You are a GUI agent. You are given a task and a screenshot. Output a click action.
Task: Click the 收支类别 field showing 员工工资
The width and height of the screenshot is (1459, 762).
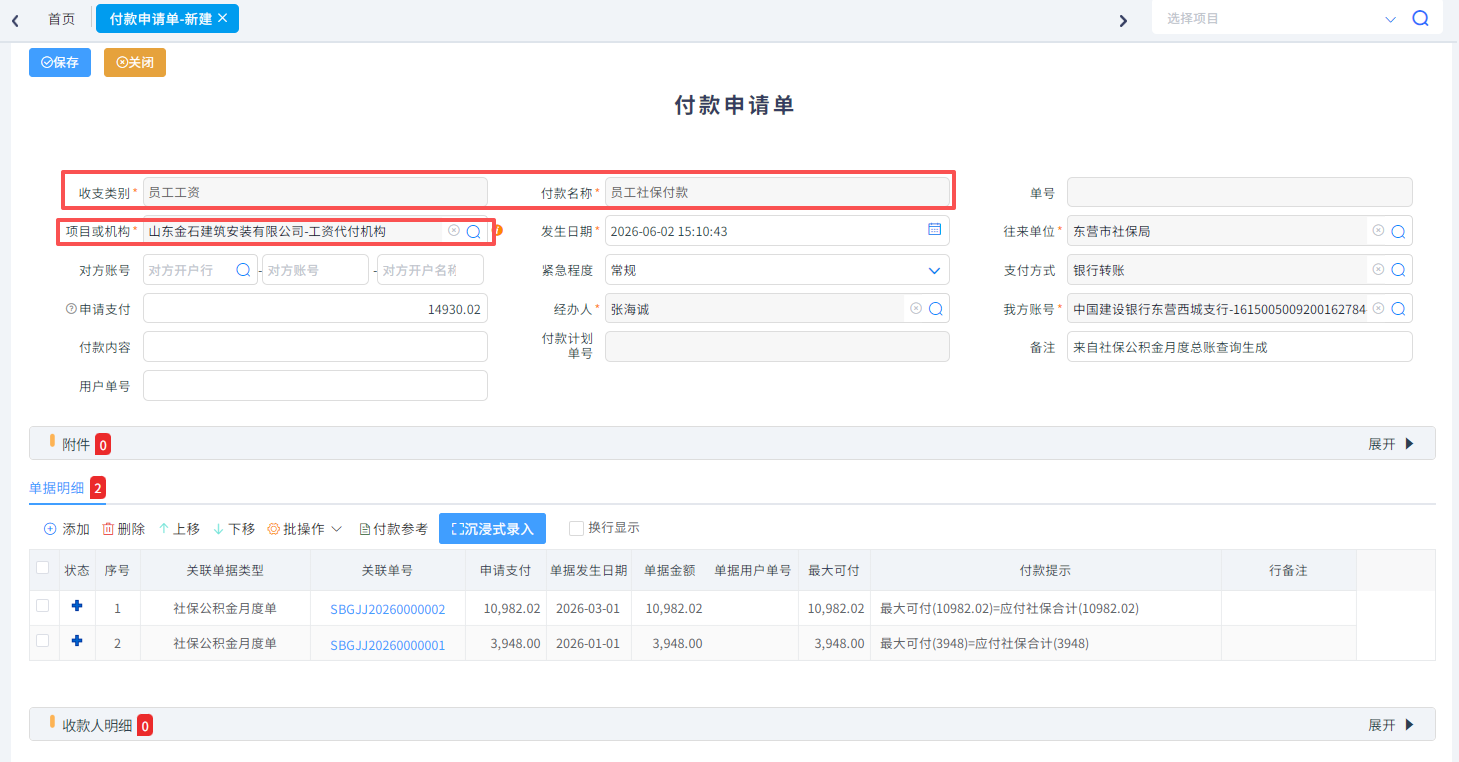click(x=315, y=192)
